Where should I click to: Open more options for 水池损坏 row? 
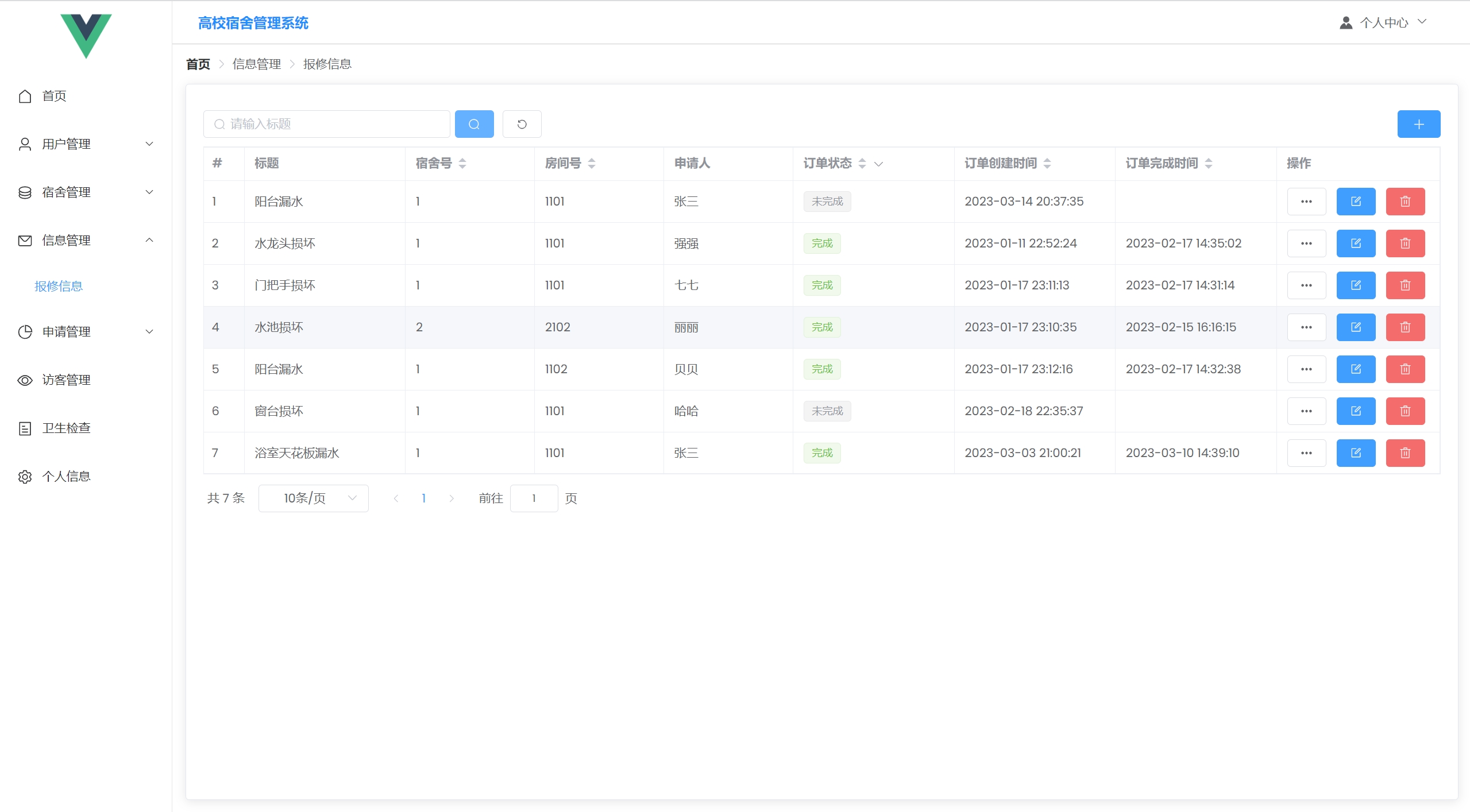pyautogui.click(x=1306, y=327)
